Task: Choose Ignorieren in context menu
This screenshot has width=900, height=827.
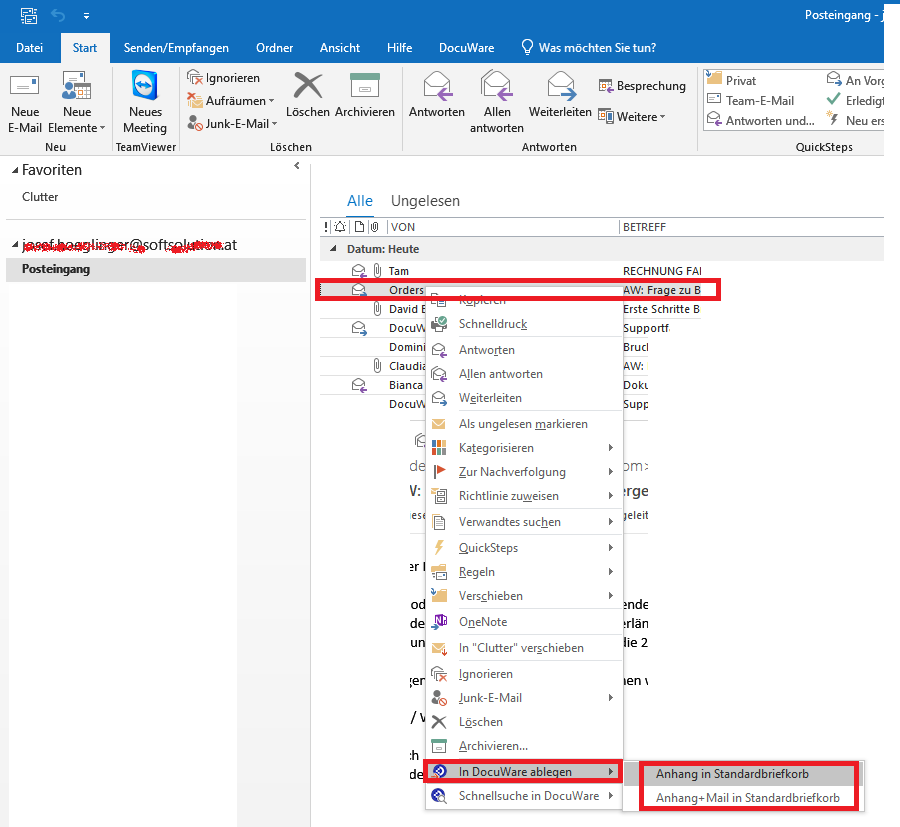Action: coord(524,674)
